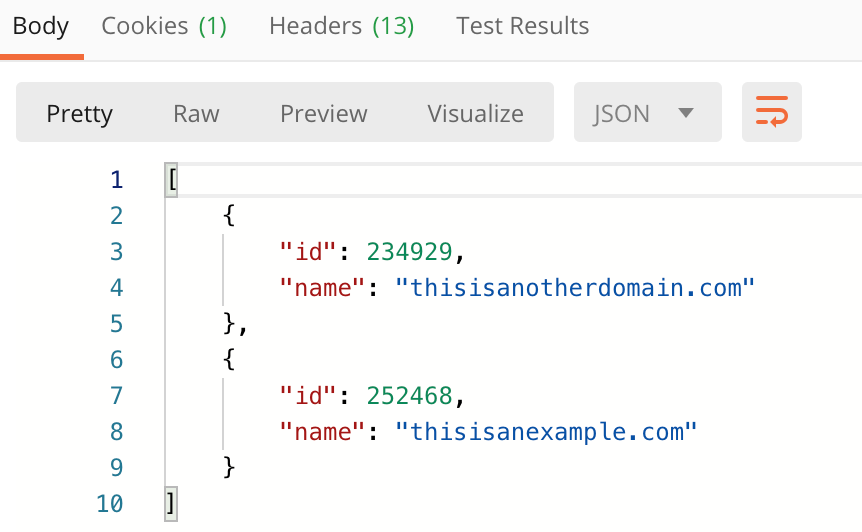862x532 pixels.
Task: Toggle the word wrap icon button
Action: 771,112
